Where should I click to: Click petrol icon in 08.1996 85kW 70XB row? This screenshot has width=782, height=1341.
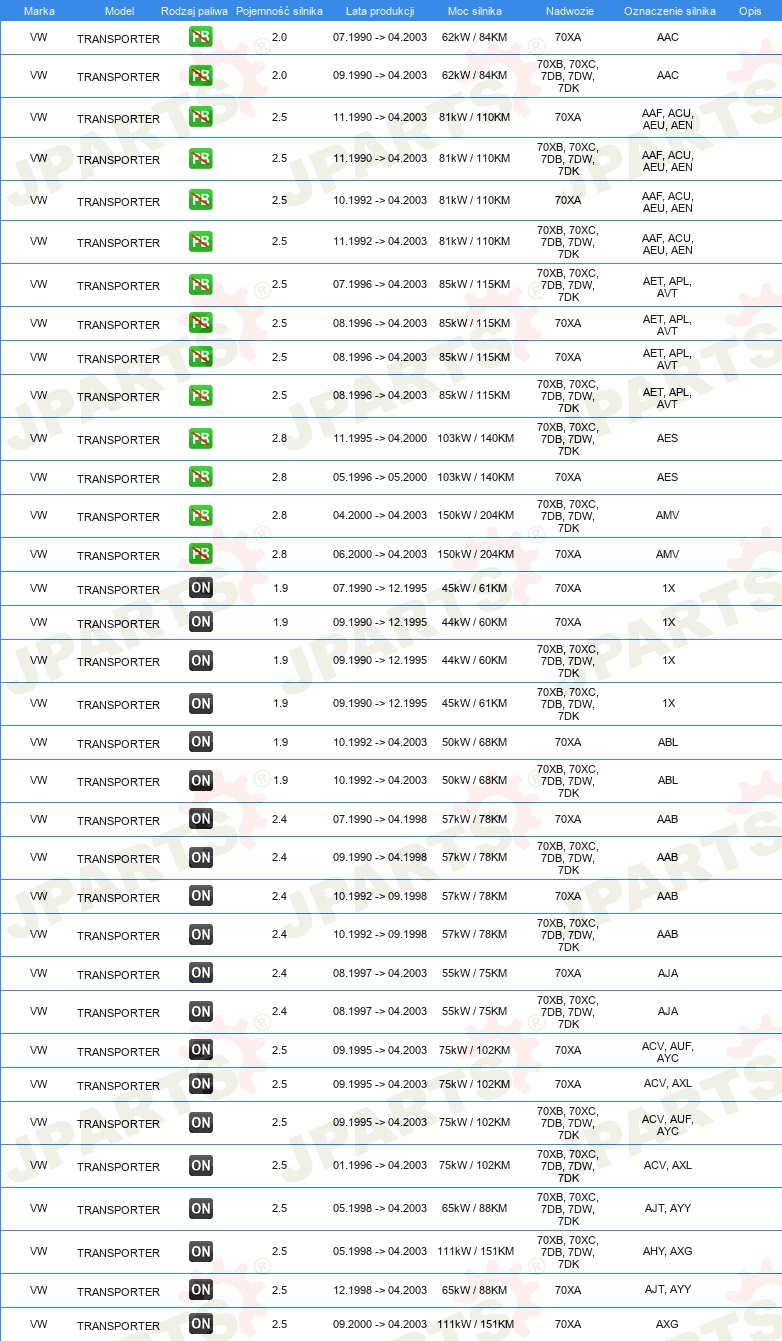click(x=200, y=395)
